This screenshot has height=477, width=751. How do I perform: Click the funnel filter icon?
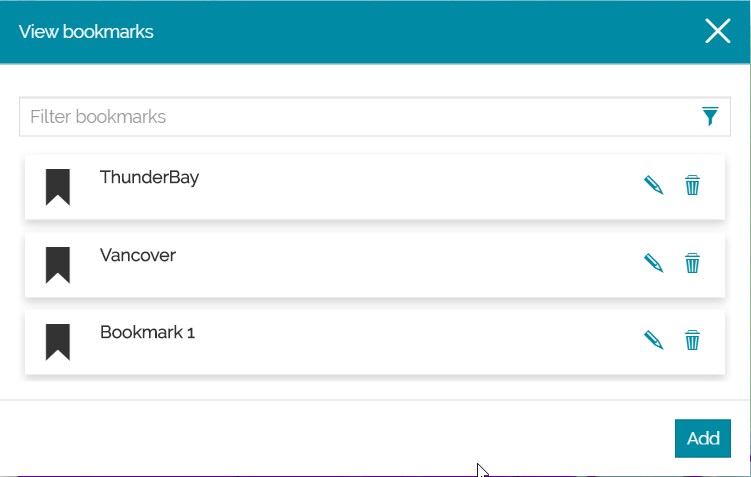[x=710, y=117]
